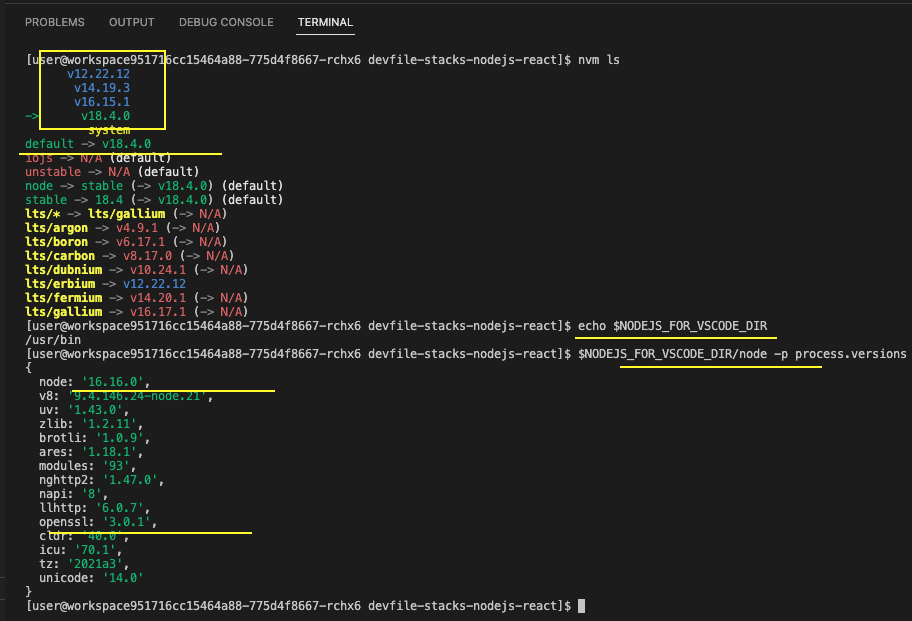912x621 pixels.
Task: Click the echo $NODEJS_FOR_VSCODE_DIR command
Action: pyautogui.click(x=677, y=326)
